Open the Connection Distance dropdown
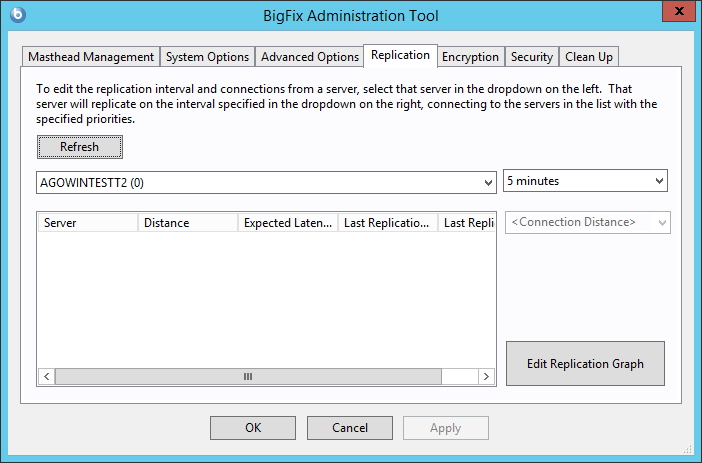This screenshot has height=463, width=702. tap(588, 222)
